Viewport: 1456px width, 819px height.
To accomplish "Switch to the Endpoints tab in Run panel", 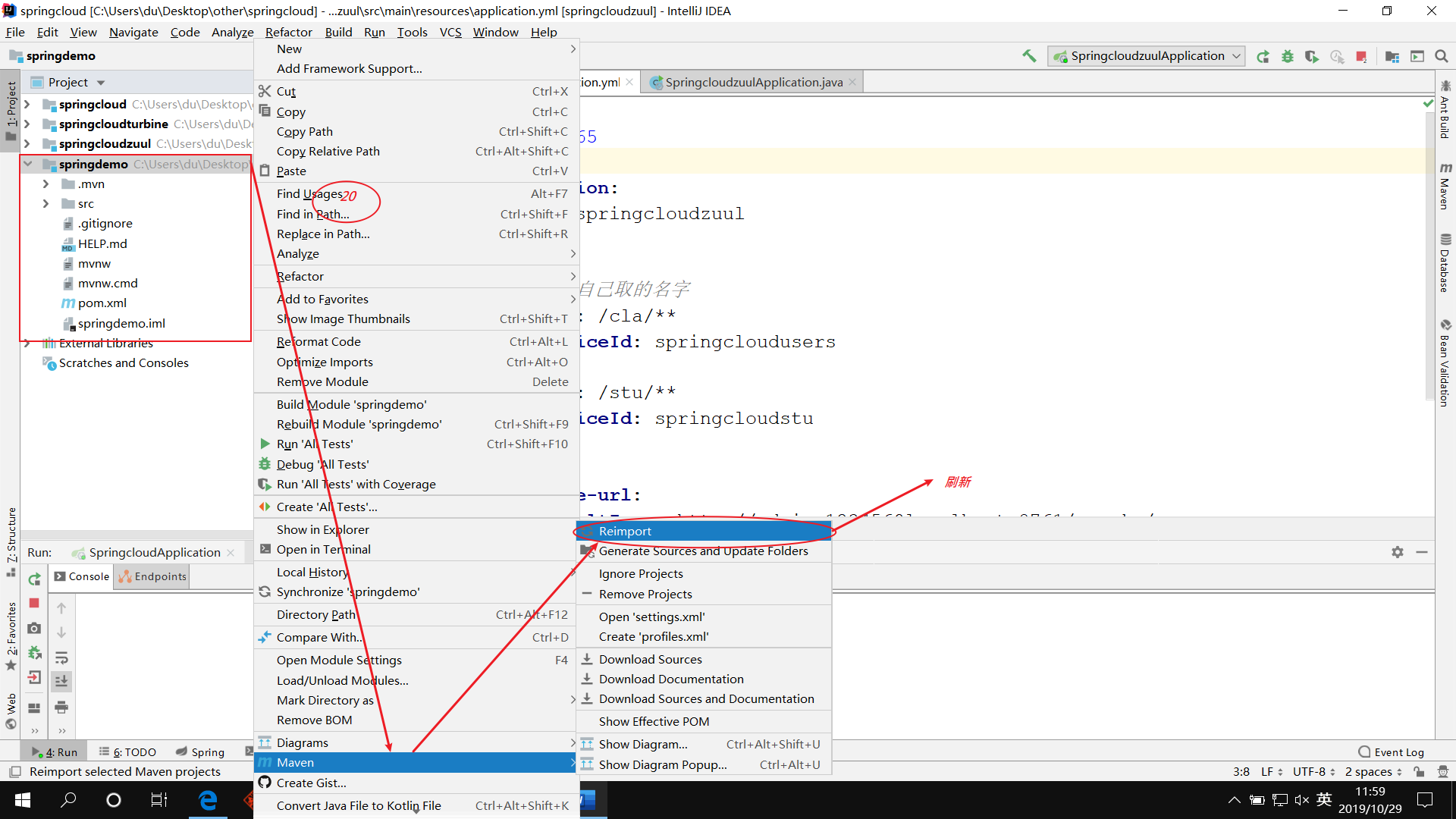I will tap(152, 576).
